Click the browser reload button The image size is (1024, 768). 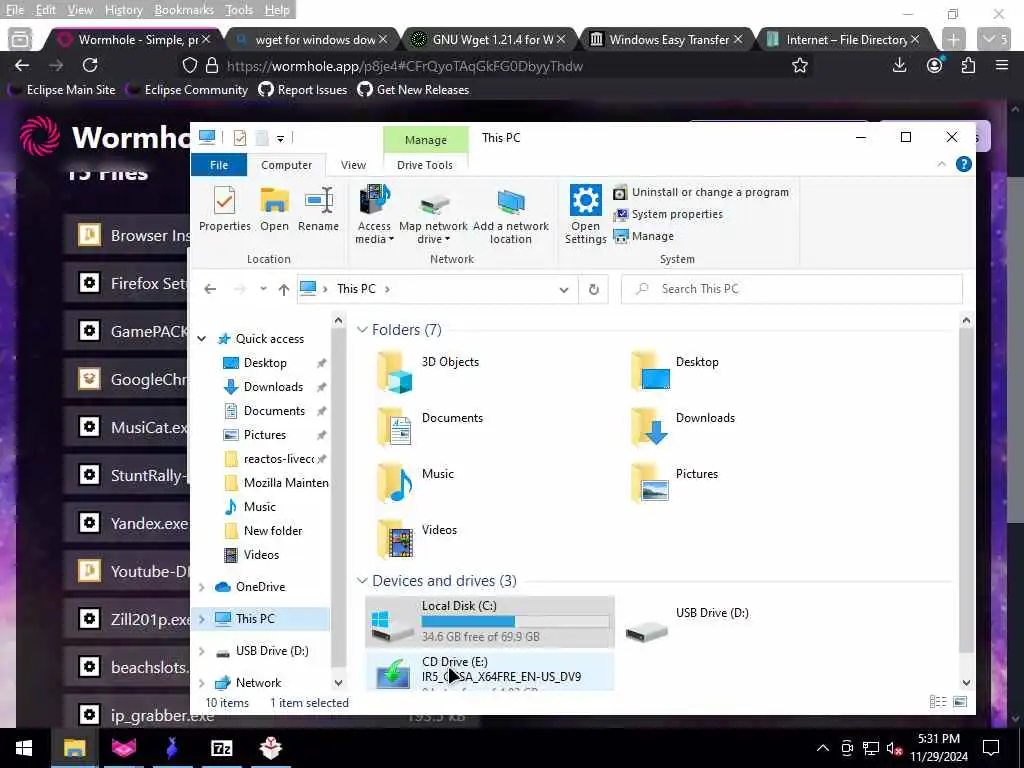pyautogui.click(x=90, y=65)
